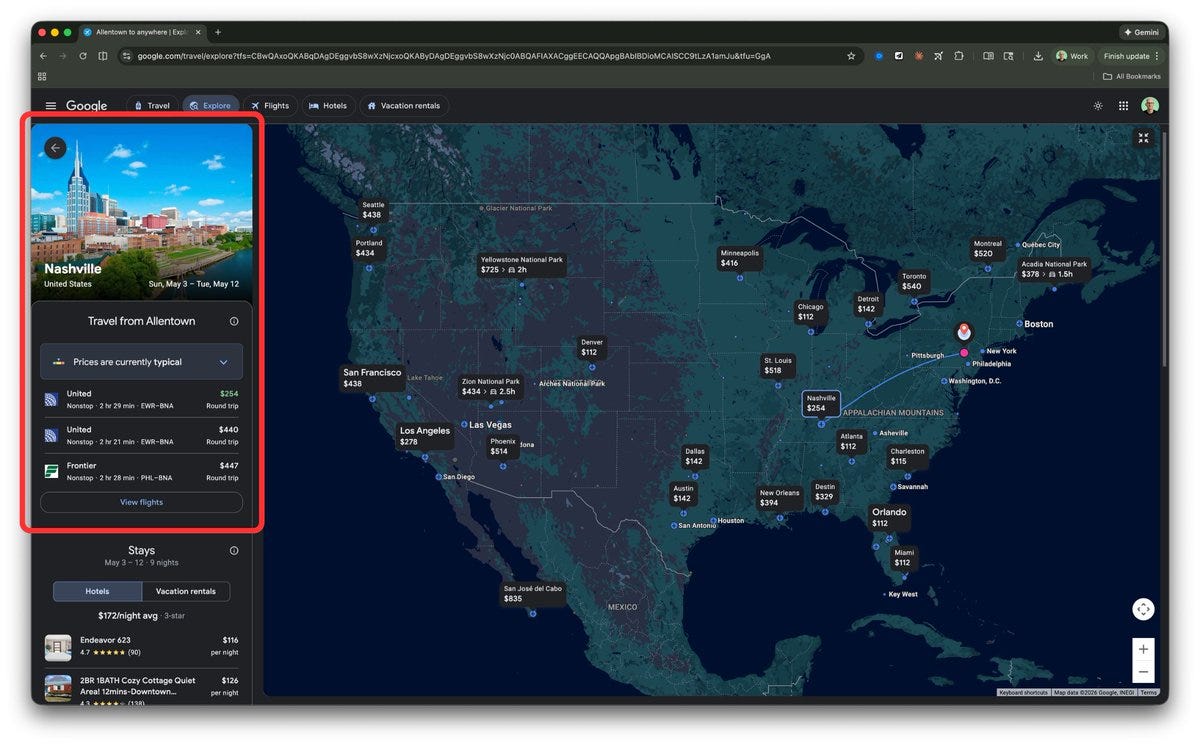This screenshot has width=1200, height=746.
Task: Select the United $440 flight
Action: [141, 436]
